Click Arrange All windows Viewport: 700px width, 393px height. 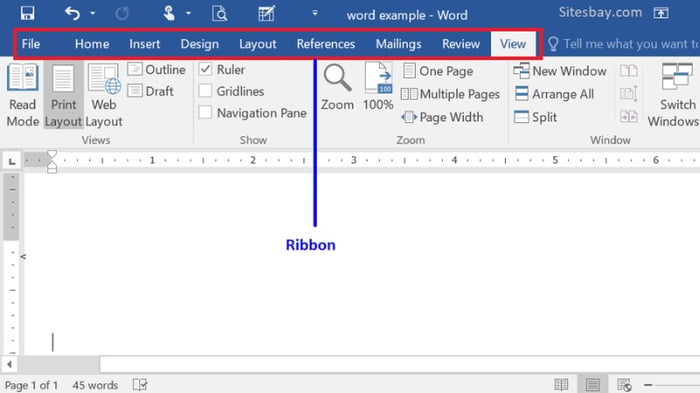click(554, 94)
